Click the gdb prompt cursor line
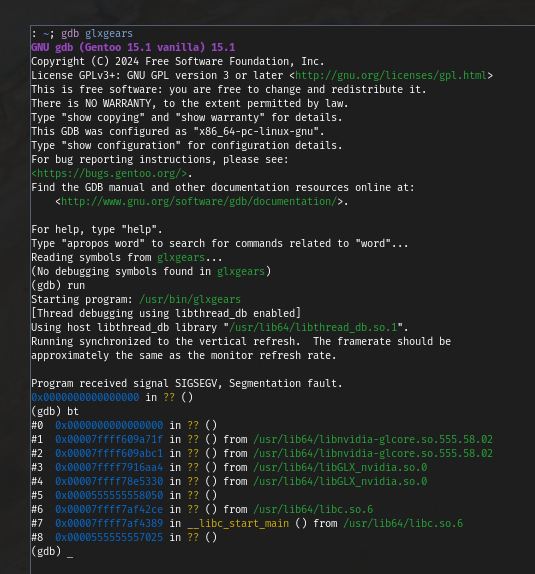The image size is (535, 574). click(52, 551)
